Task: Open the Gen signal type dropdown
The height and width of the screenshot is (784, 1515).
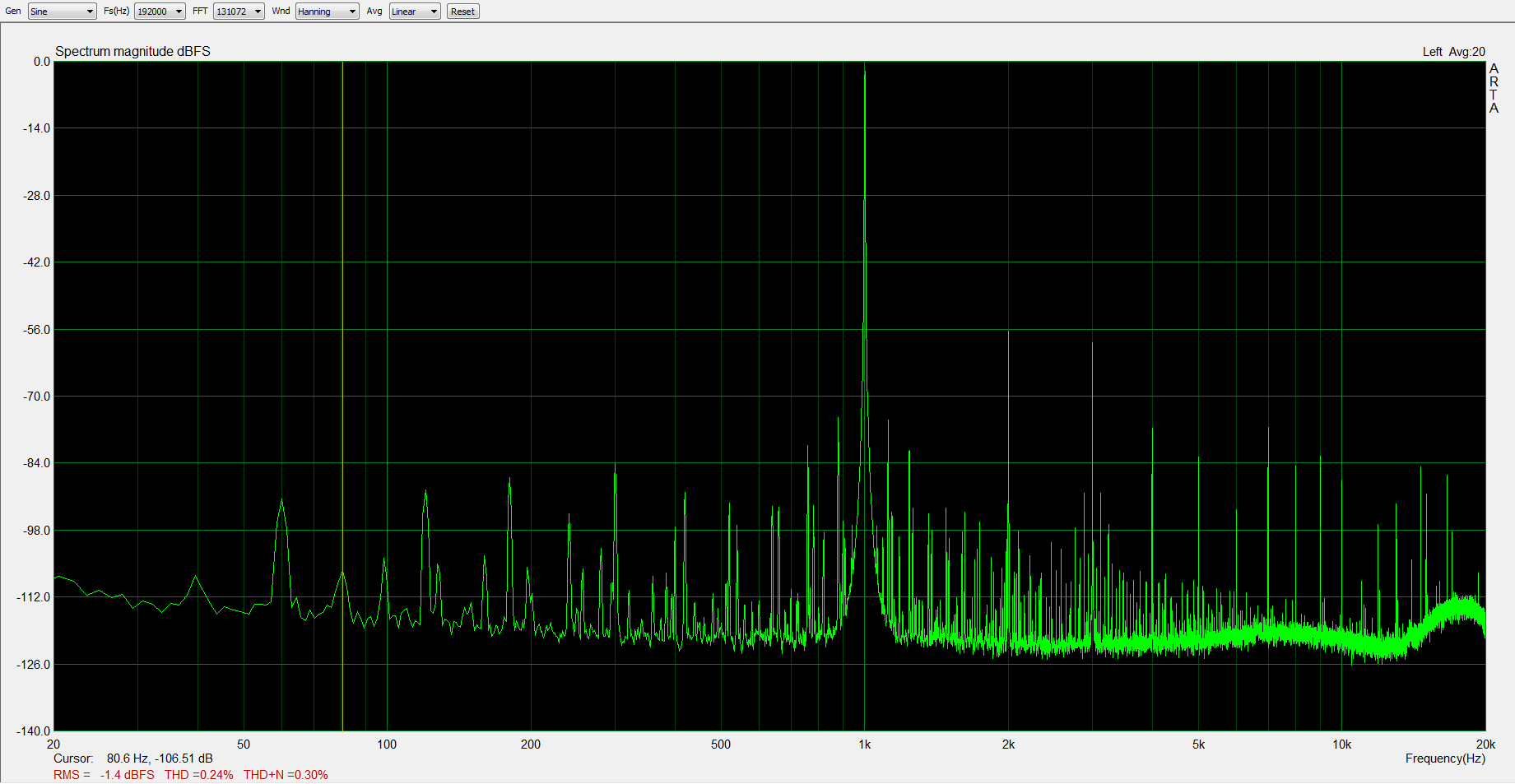Action: (62, 12)
